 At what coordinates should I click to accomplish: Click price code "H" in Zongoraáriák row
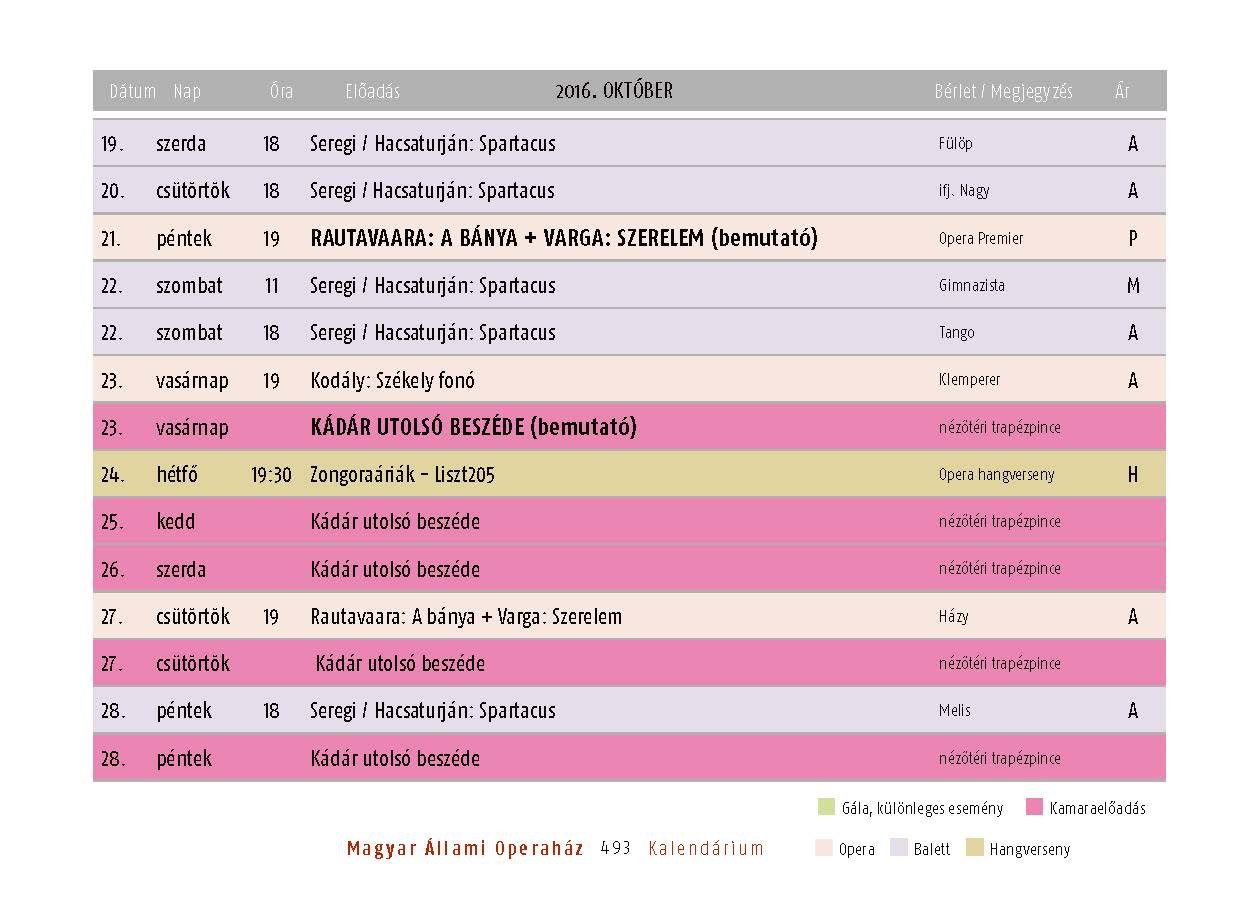1133,475
